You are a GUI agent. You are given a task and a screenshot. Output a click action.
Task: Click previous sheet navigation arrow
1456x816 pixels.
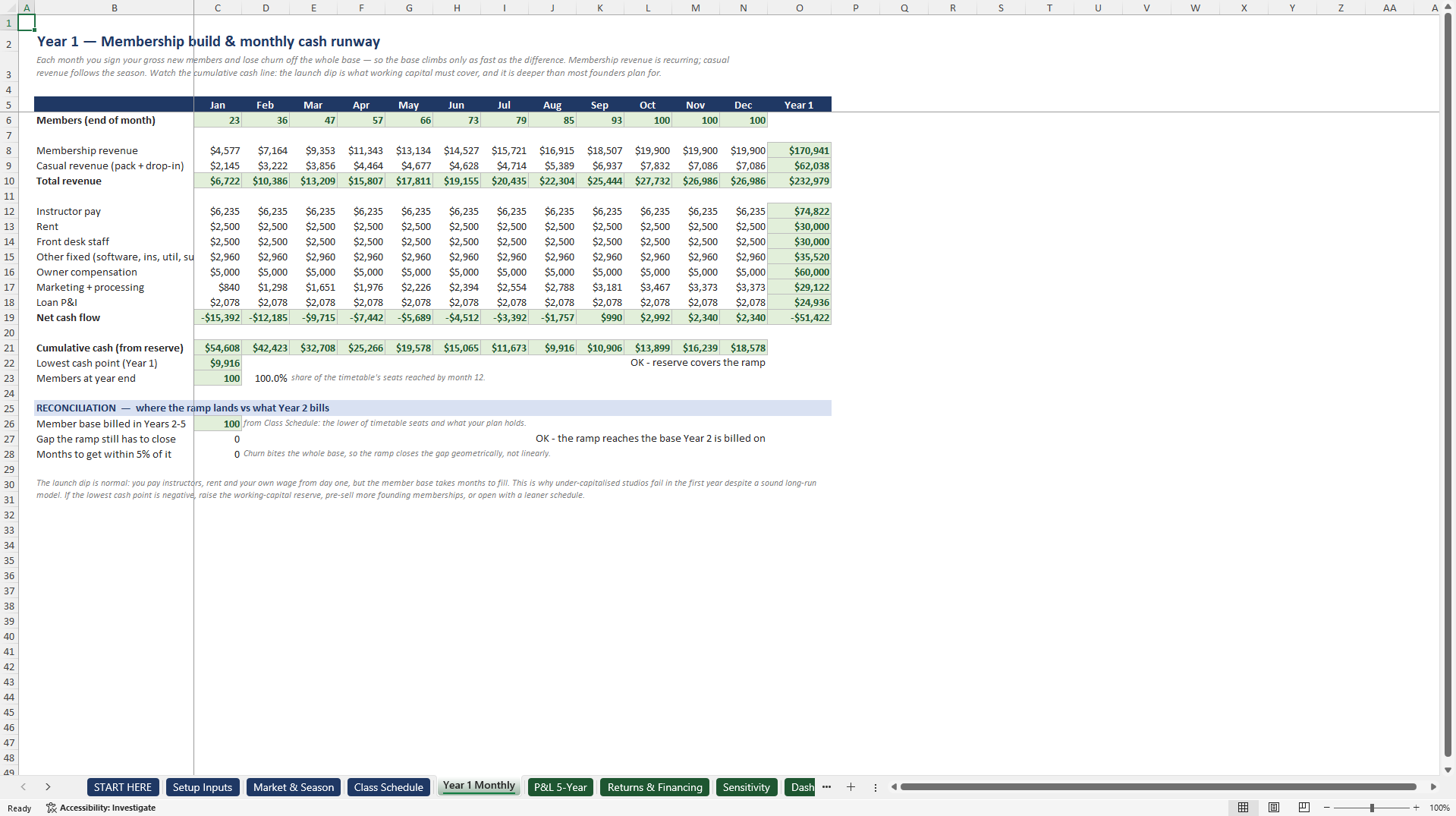tap(24, 787)
